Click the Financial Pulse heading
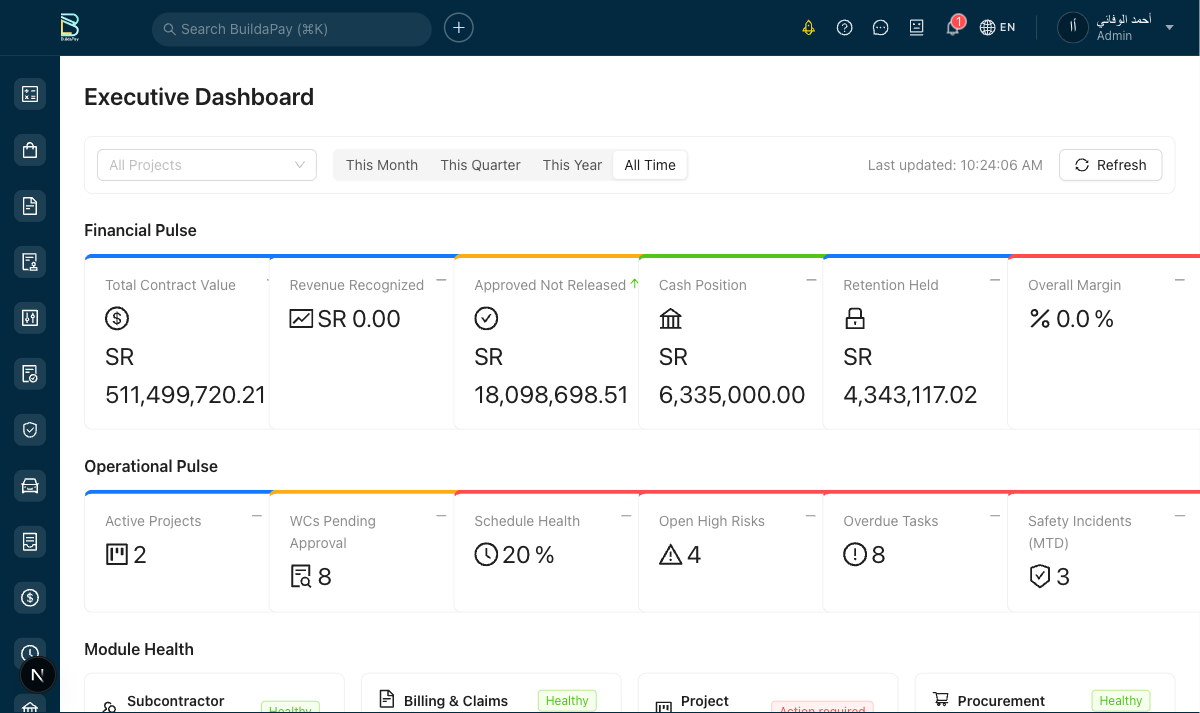Screen dimensions: 1200x713 [x=140, y=230]
